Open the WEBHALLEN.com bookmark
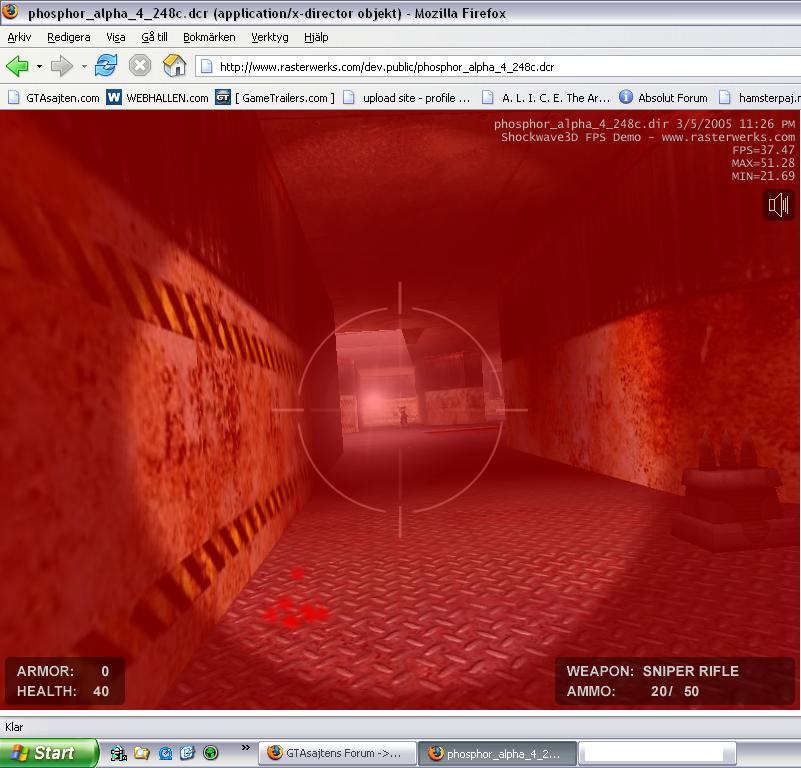 coord(157,98)
